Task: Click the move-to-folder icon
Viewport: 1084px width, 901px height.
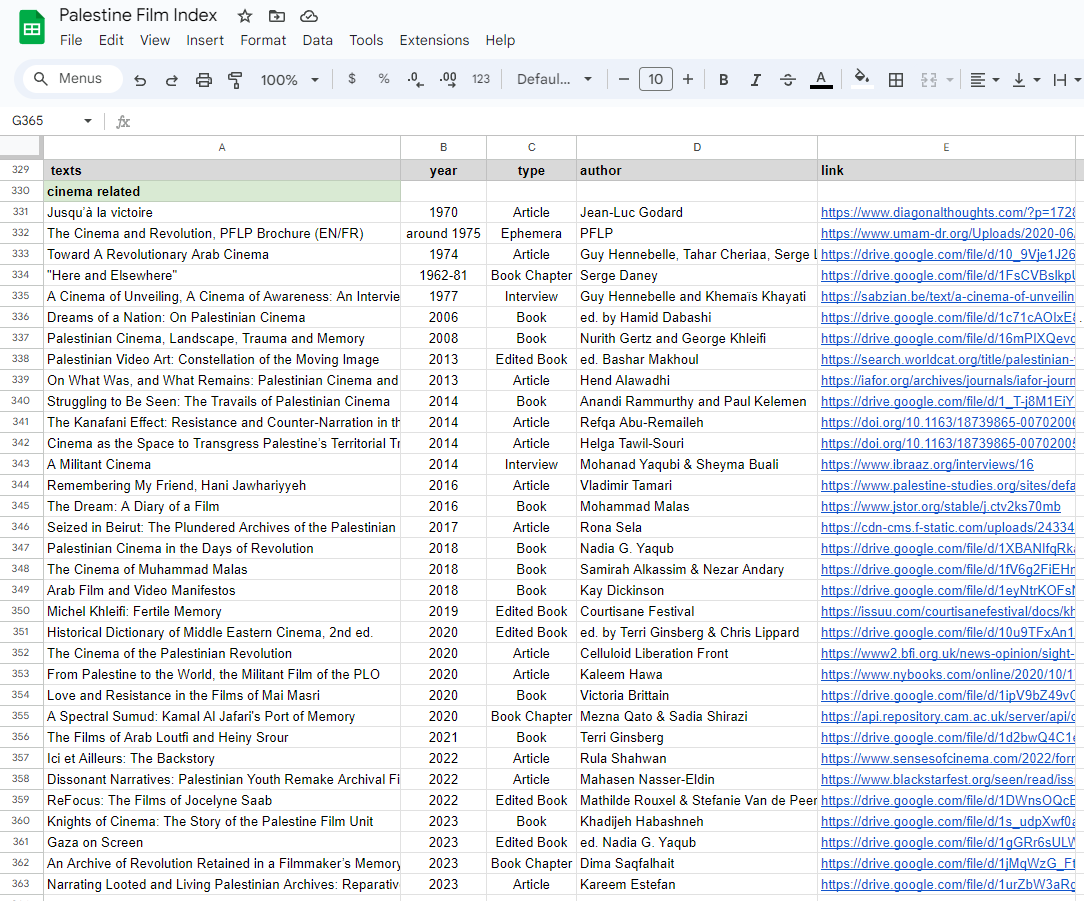Action: click(x=277, y=16)
